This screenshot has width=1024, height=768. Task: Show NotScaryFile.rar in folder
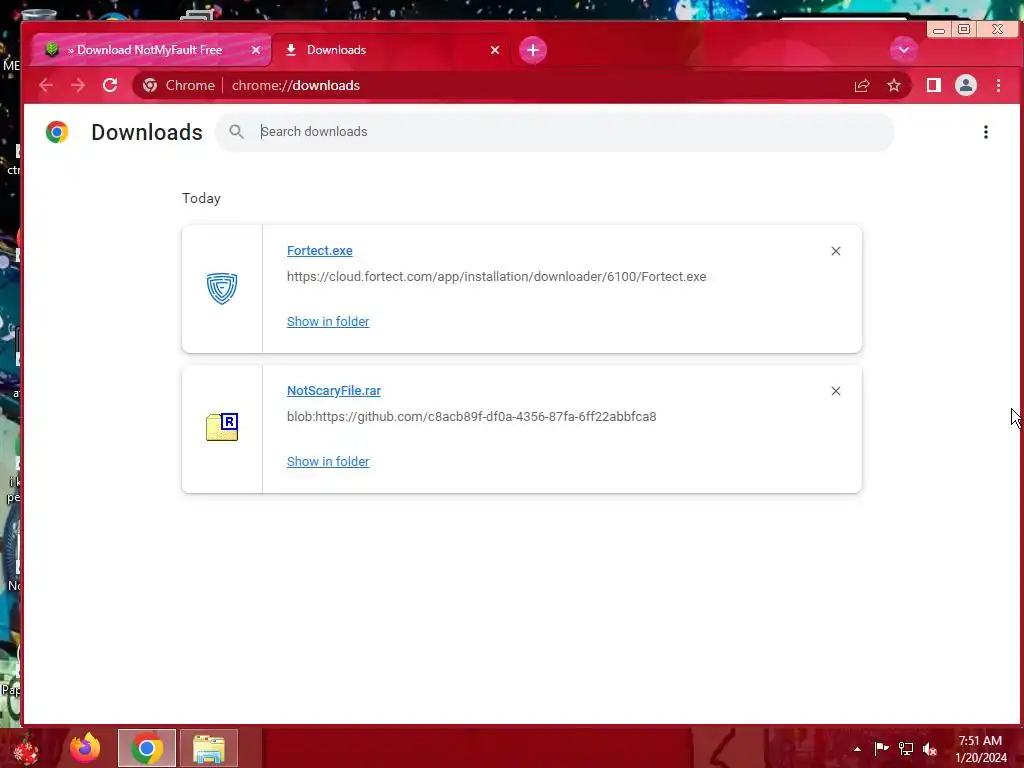click(328, 462)
